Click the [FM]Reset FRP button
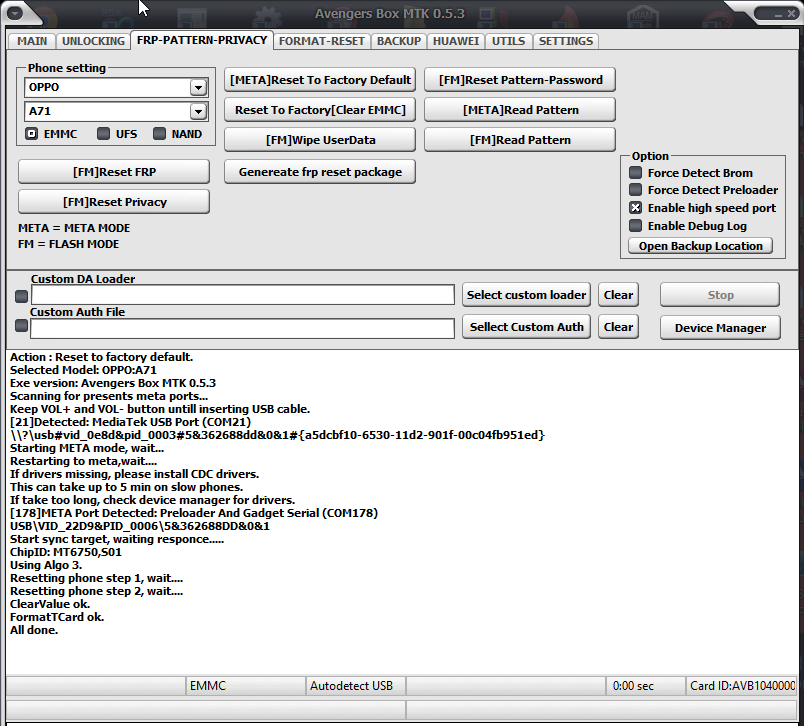The width and height of the screenshot is (804, 726). pyautogui.click(x=114, y=172)
